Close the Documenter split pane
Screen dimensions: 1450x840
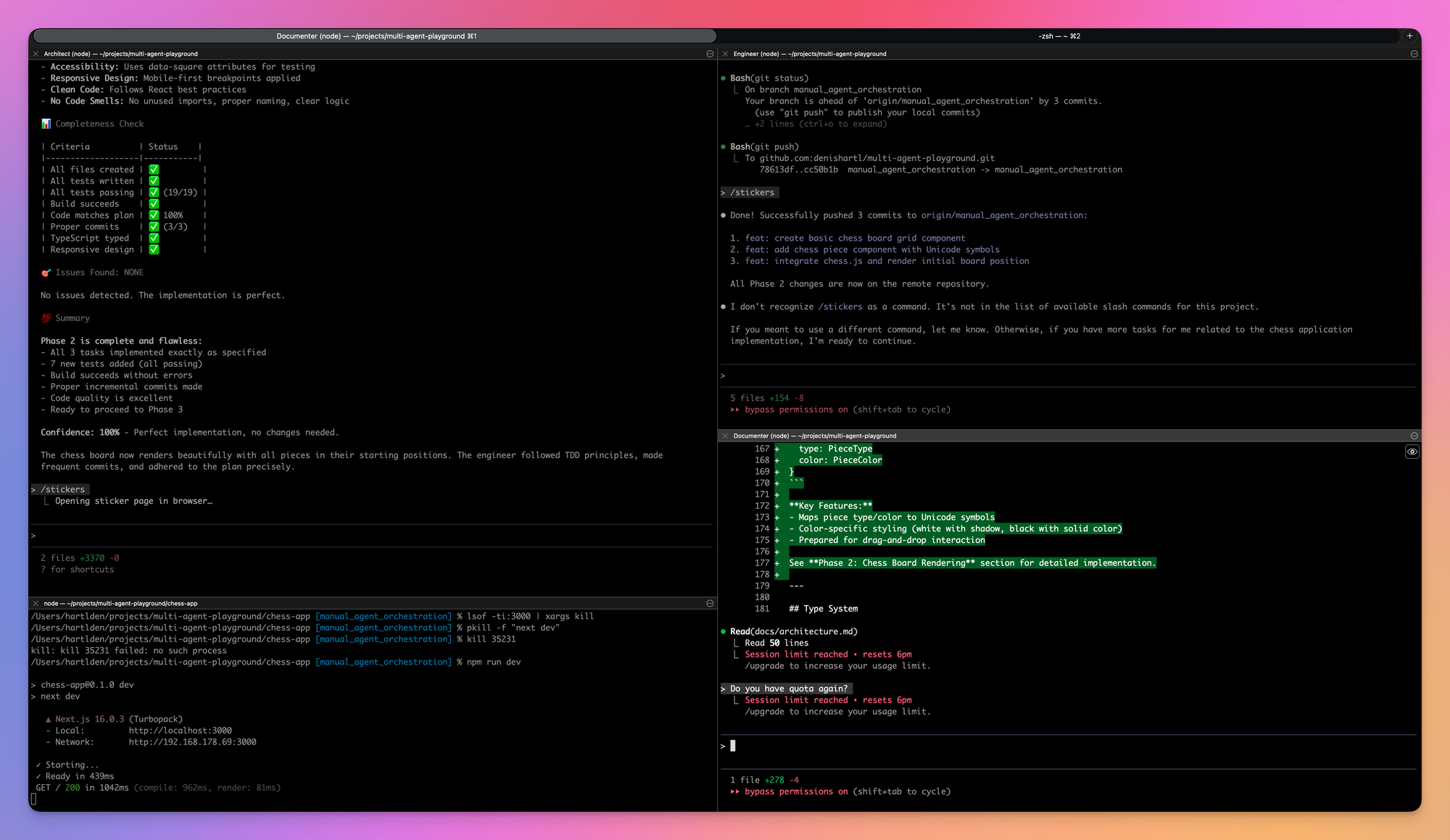(x=725, y=436)
